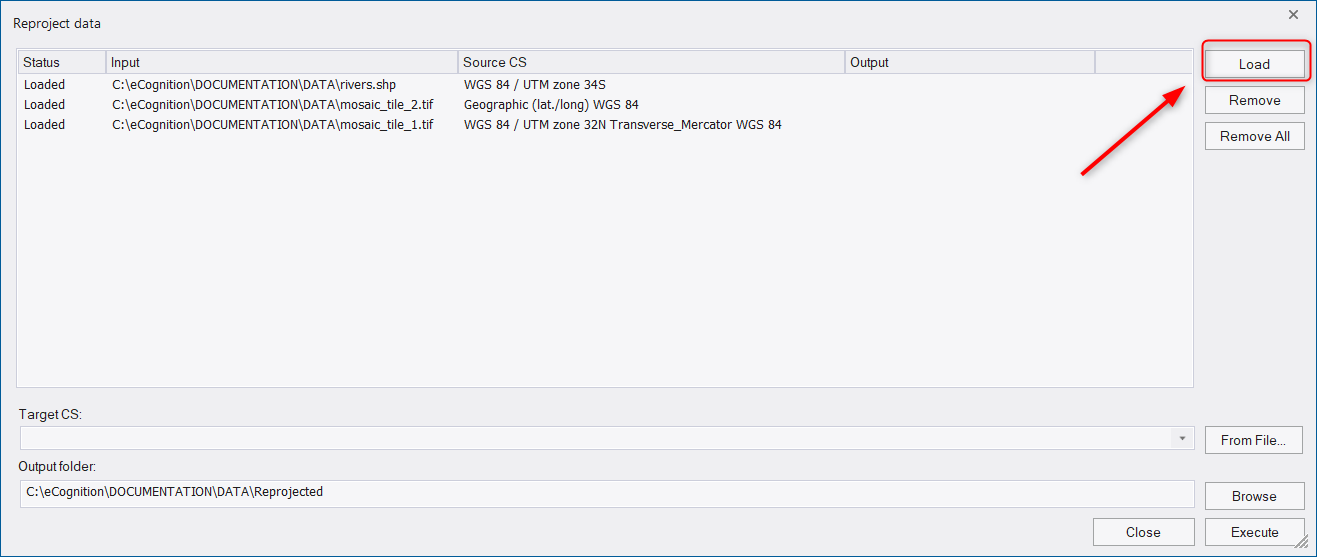Click the Remove button
The image size is (1317, 557).
(x=1254, y=100)
